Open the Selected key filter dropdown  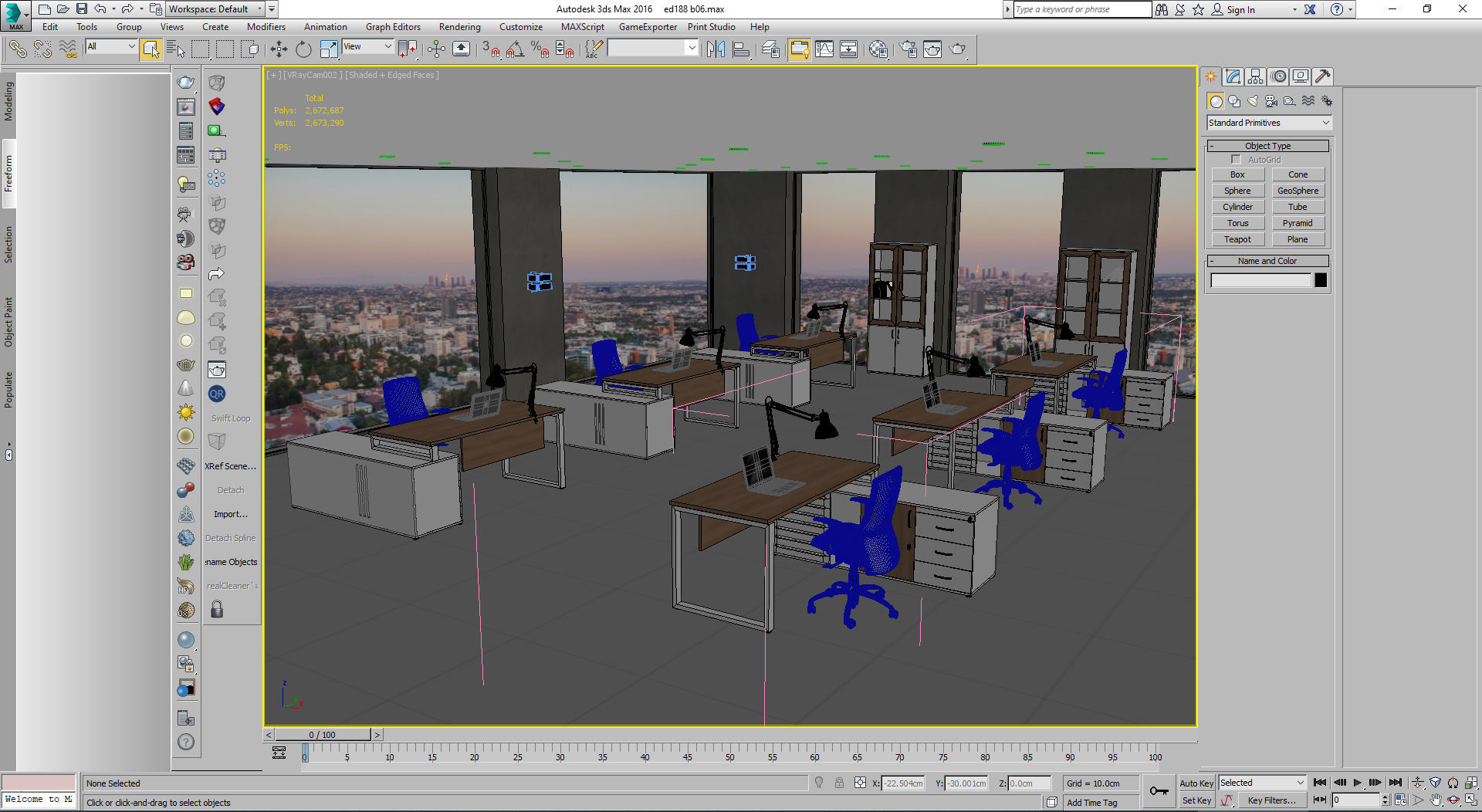pyautogui.click(x=1262, y=783)
